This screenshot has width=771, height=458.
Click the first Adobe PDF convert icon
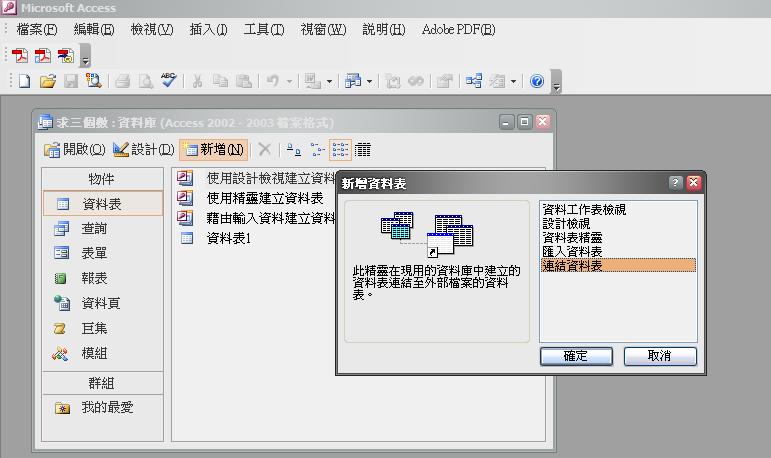coord(20,55)
